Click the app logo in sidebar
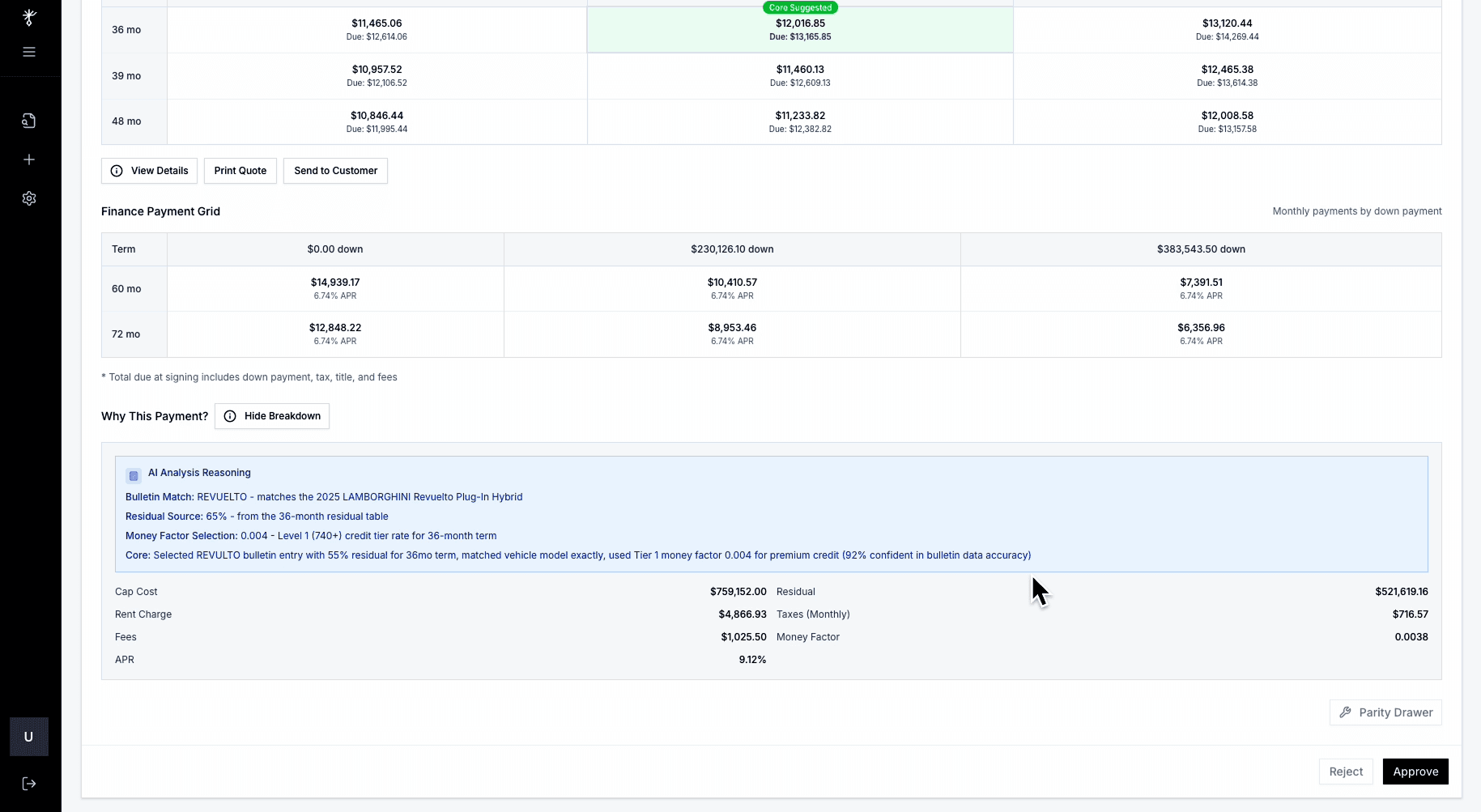Screen dimensions: 1481x812 [29, 17]
